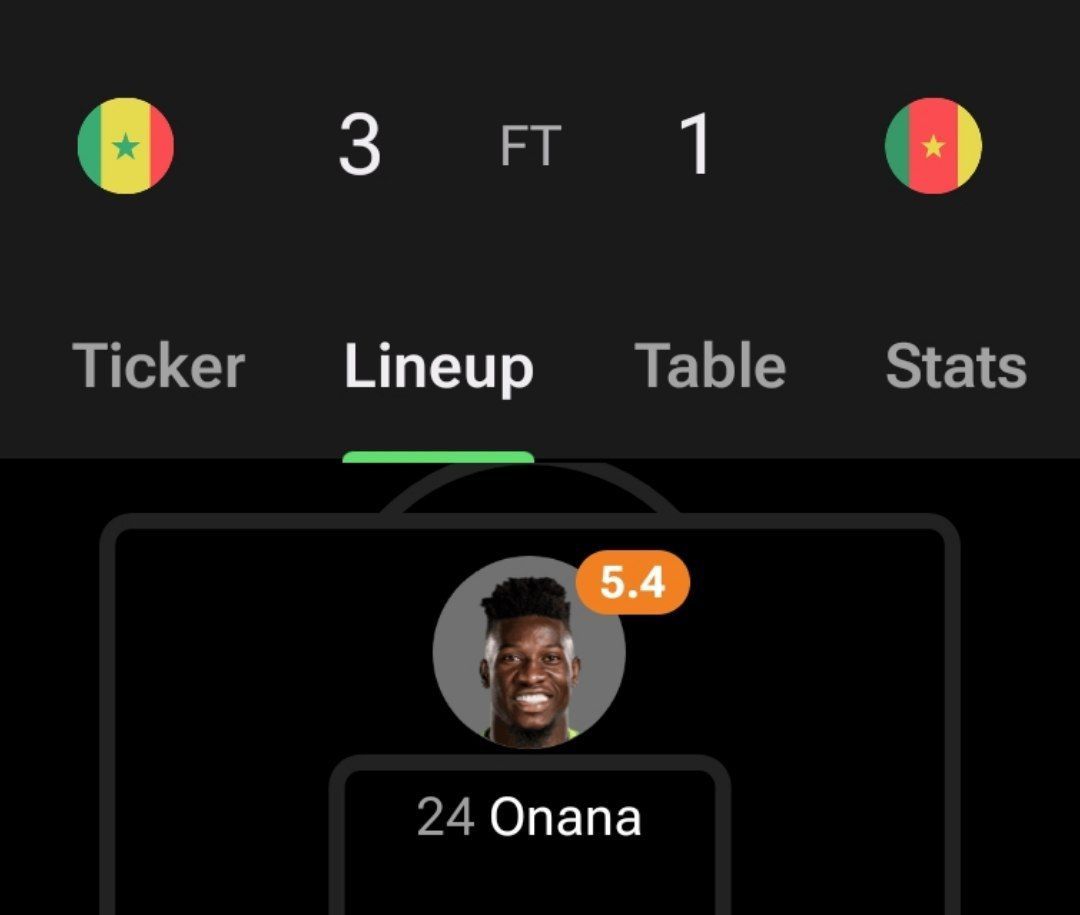
Task: Select the Lineup tab
Action: coord(439,369)
